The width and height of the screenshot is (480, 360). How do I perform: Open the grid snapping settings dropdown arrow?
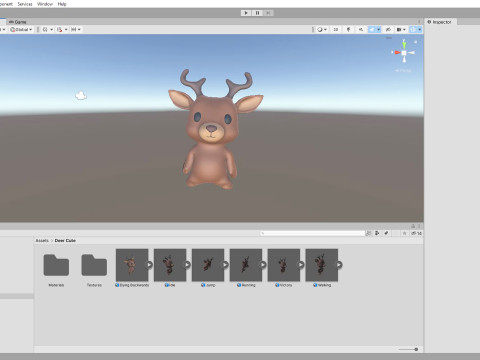click(x=66, y=29)
